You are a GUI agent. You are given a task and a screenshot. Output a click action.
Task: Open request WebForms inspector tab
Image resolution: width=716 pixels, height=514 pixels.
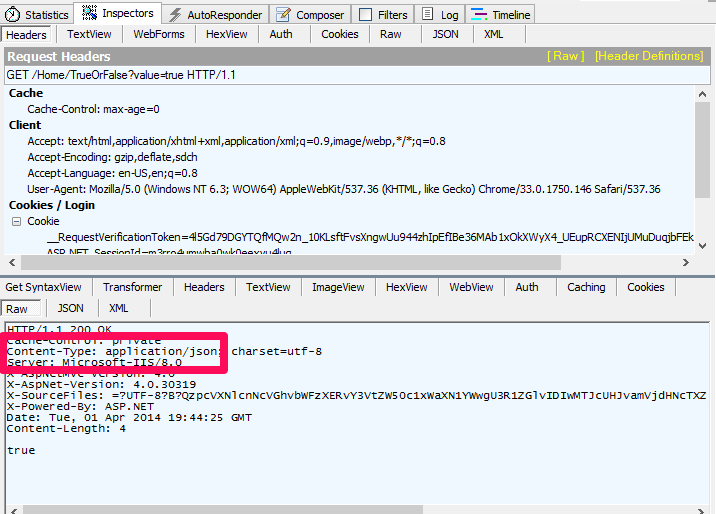[159, 34]
